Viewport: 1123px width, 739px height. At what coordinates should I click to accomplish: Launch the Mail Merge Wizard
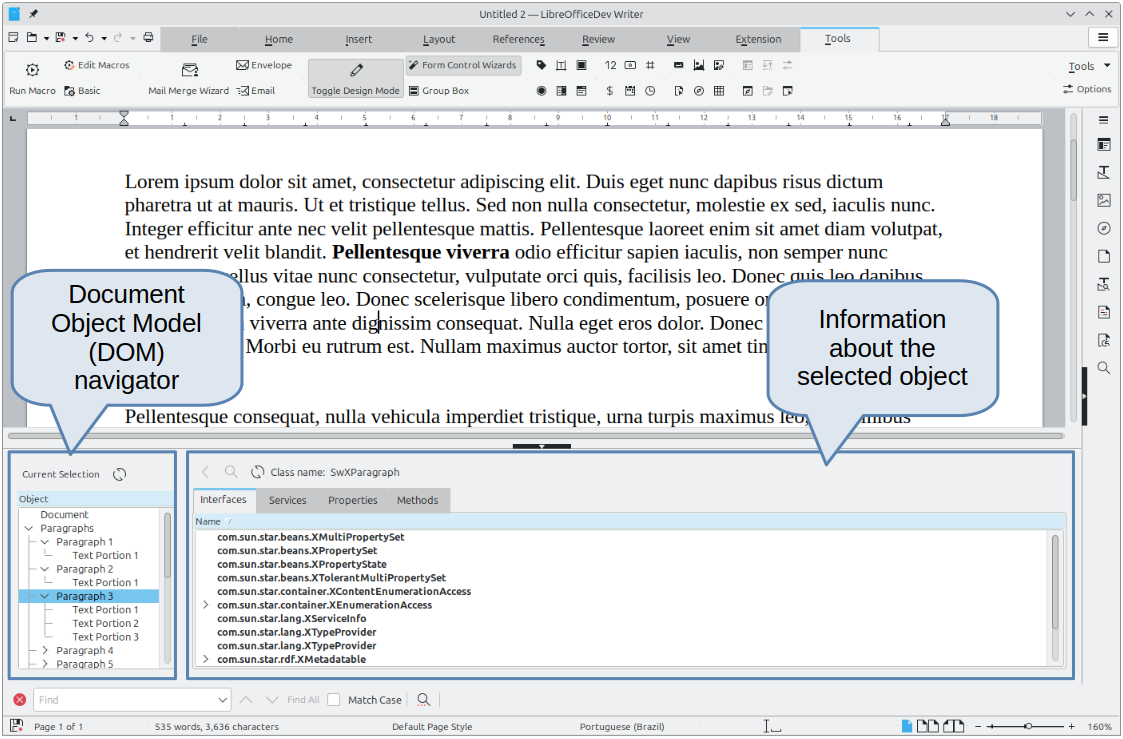click(189, 77)
